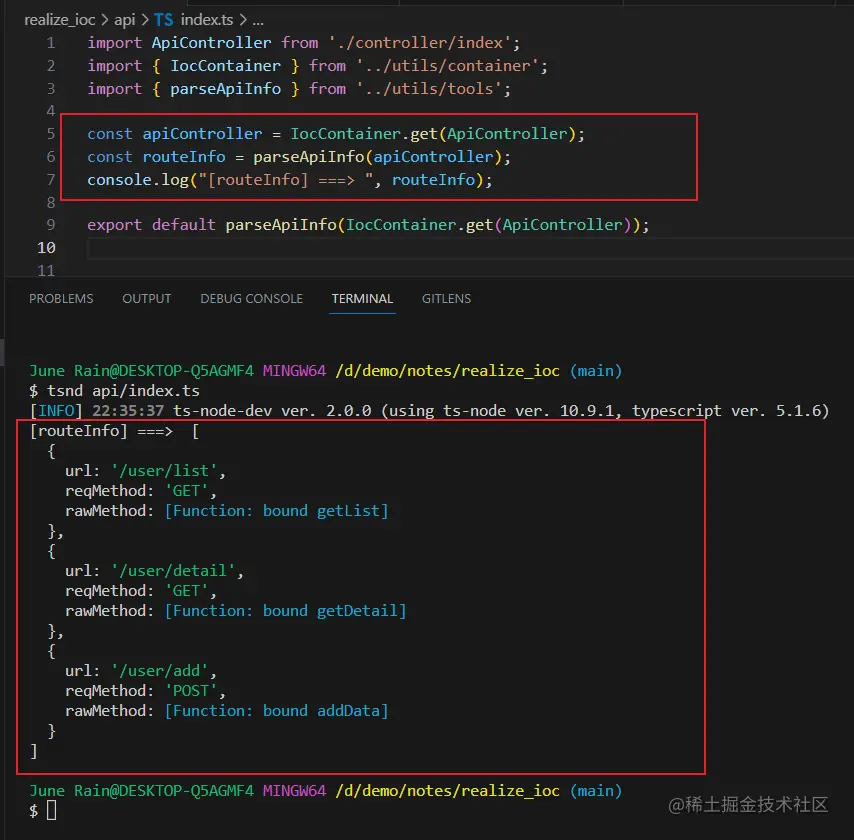854x840 pixels.
Task: Click '../utils/tools' import path
Action: point(429,88)
